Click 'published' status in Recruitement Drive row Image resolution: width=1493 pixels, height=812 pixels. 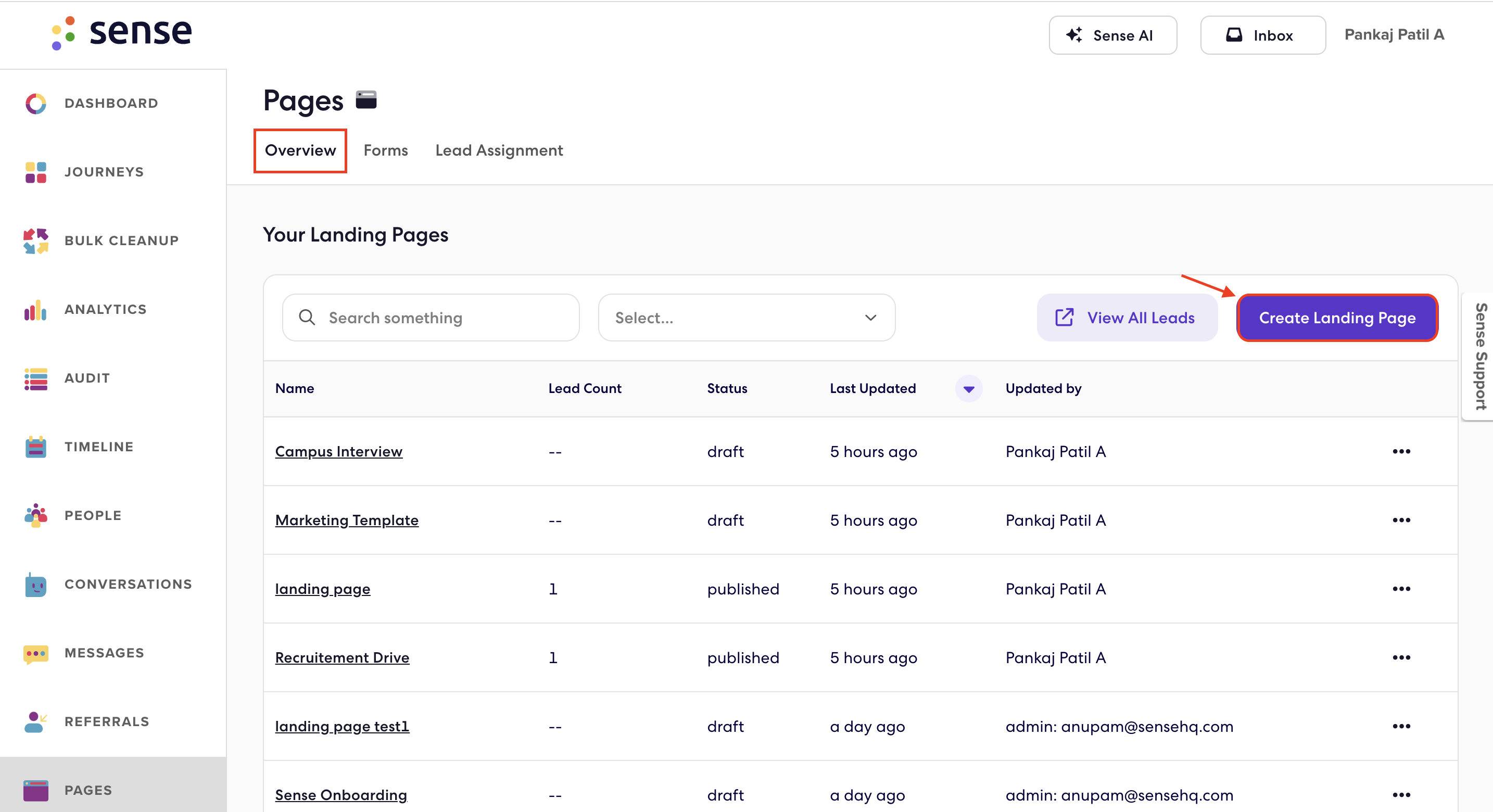tap(742, 658)
